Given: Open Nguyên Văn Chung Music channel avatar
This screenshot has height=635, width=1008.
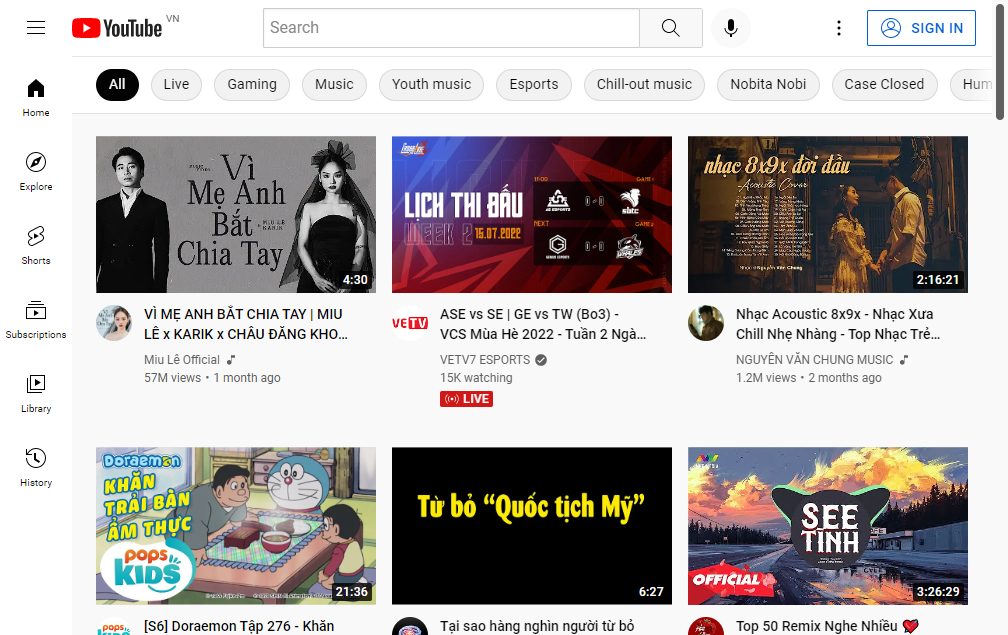Looking at the screenshot, I should pyautogui.click(x=705, y=323).
